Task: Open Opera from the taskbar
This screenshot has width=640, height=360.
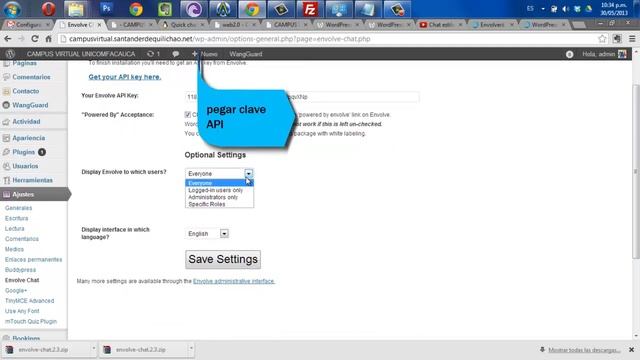Action: coord(48,9)
